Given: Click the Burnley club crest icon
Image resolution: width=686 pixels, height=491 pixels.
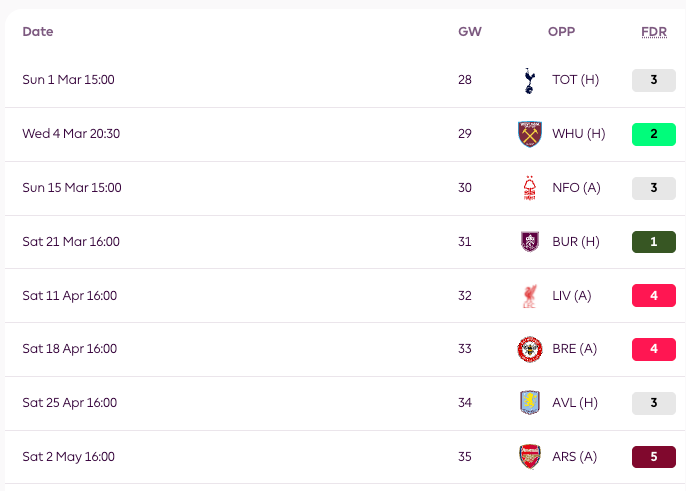Looking at the screenshot, I should pyautogui.click(x=529, y=242).
